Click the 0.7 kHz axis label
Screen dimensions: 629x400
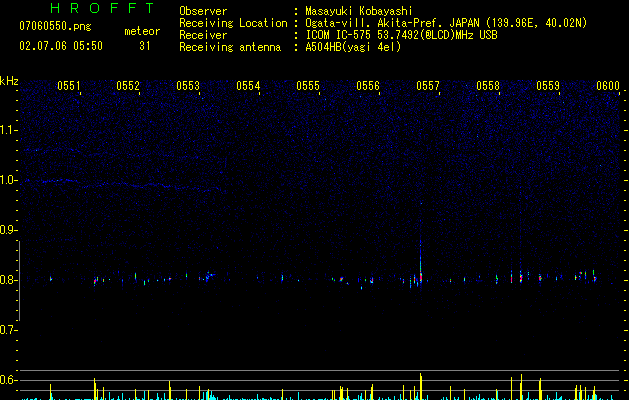9,330
